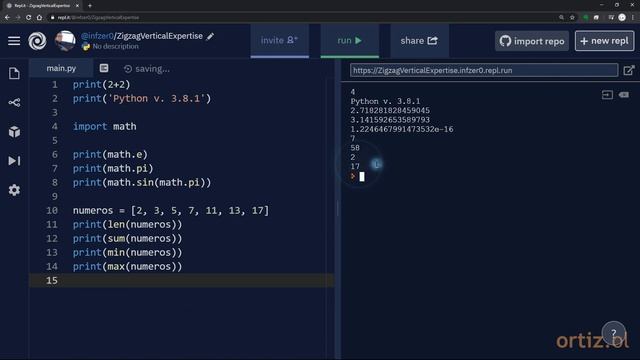Click console output 3.141592653589793
The height and width of the screenshot is (360, 640).
[x=390, y=120]
